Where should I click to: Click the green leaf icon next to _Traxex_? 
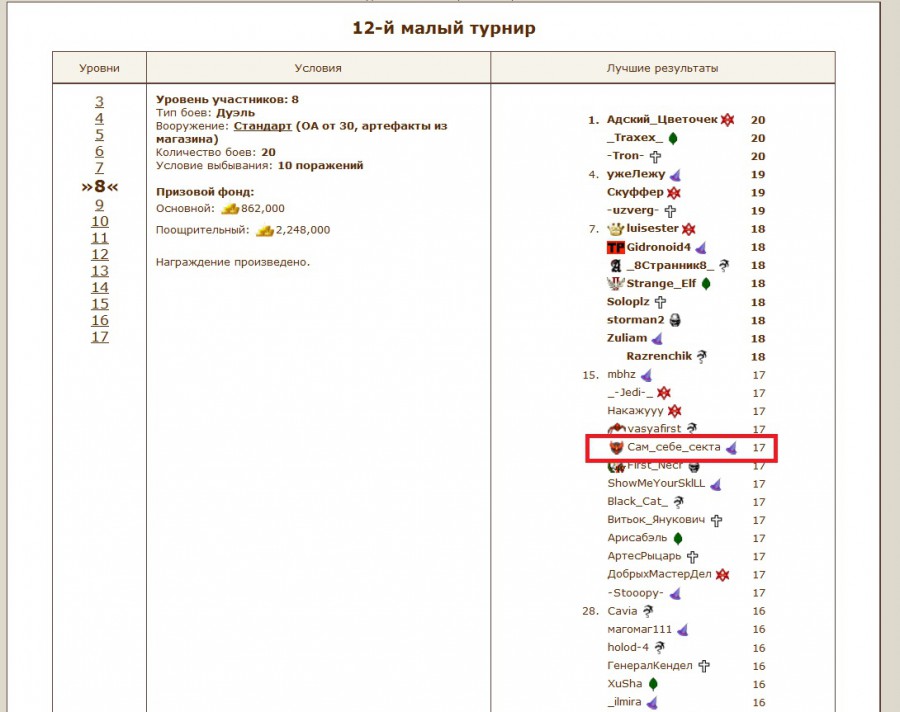(673, 138)
